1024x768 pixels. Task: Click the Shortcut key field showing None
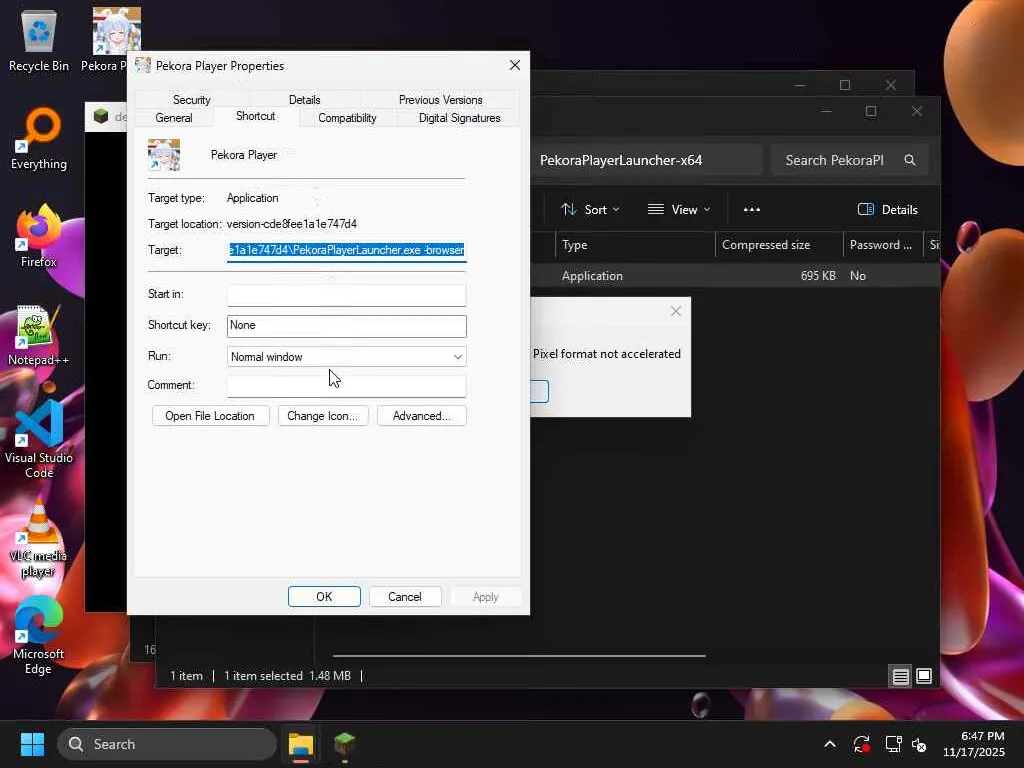[347, 326]
